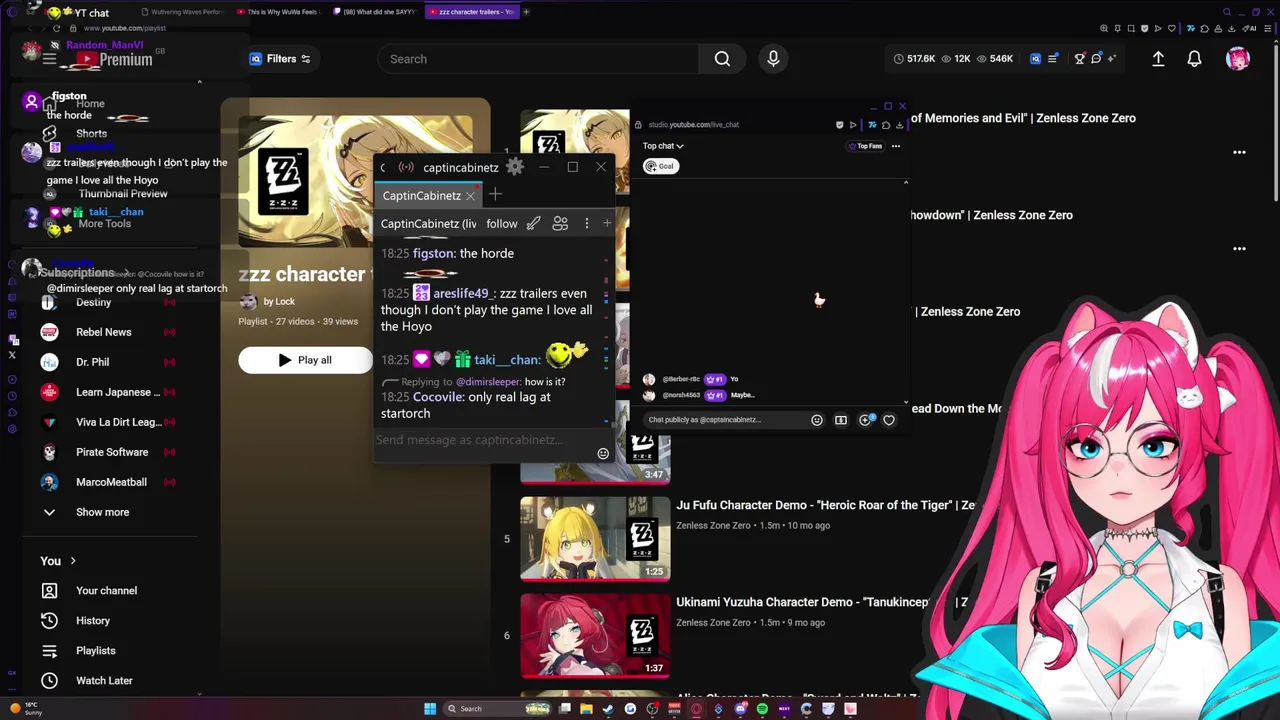
Task: Send a heart reaction in live chat
Action: (x=889, y=420)
